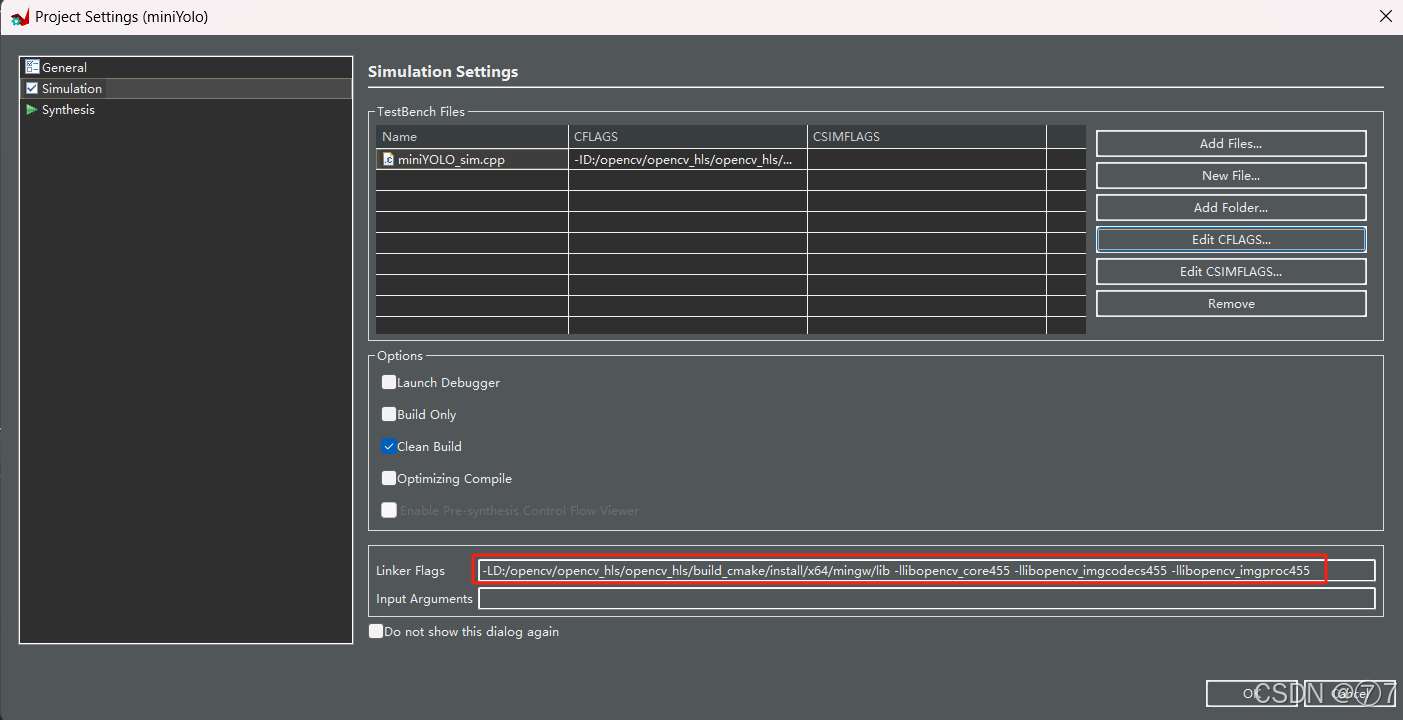This screenshot has width=1403, height=720.
Task: Enable the Launch Debugger option
Action: (389, 382)
